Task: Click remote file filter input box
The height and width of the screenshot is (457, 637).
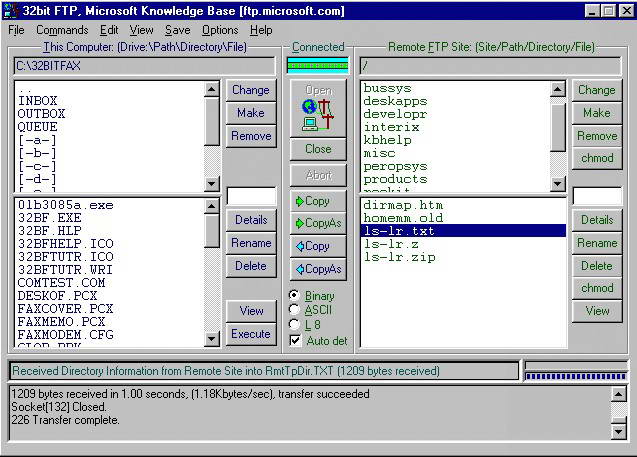Action: coord(597,197)
